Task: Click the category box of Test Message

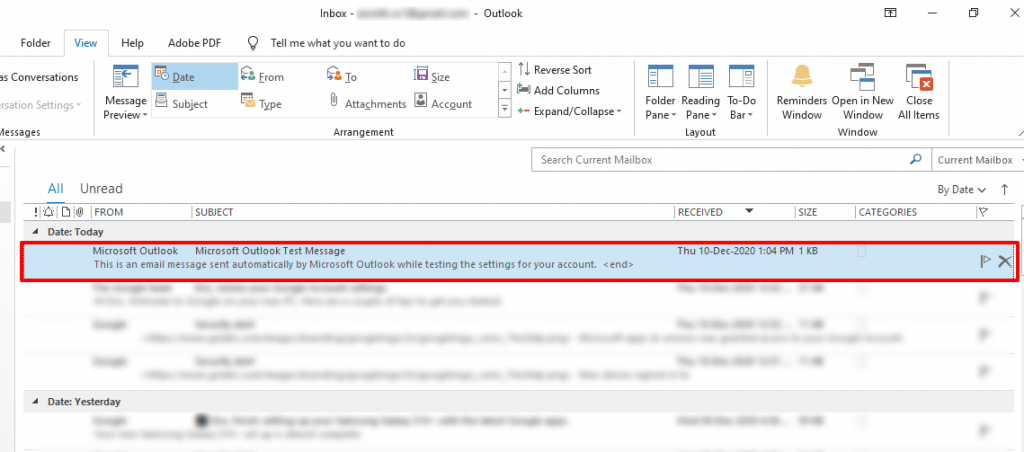Action: point(861,251)
